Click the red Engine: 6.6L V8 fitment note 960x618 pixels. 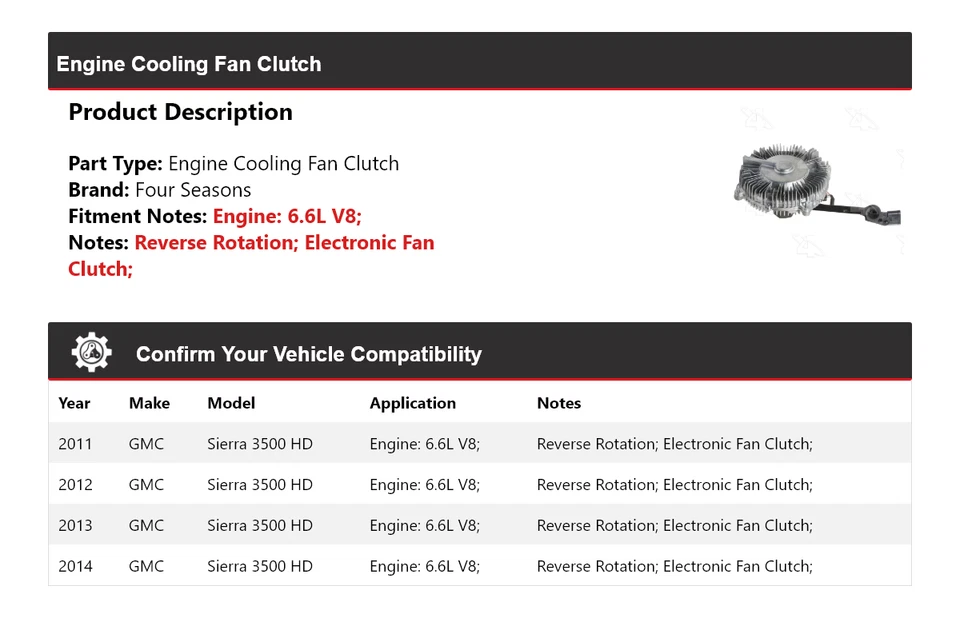pos(287,216)
